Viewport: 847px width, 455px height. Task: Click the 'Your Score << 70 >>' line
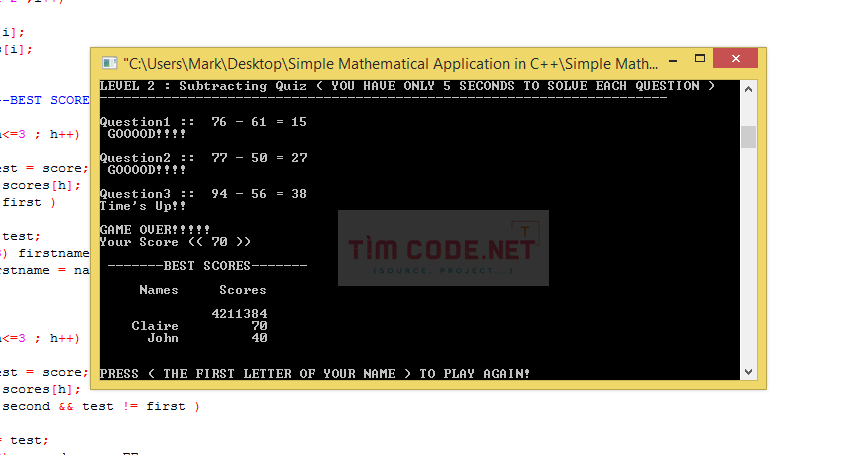coord(176,242)
